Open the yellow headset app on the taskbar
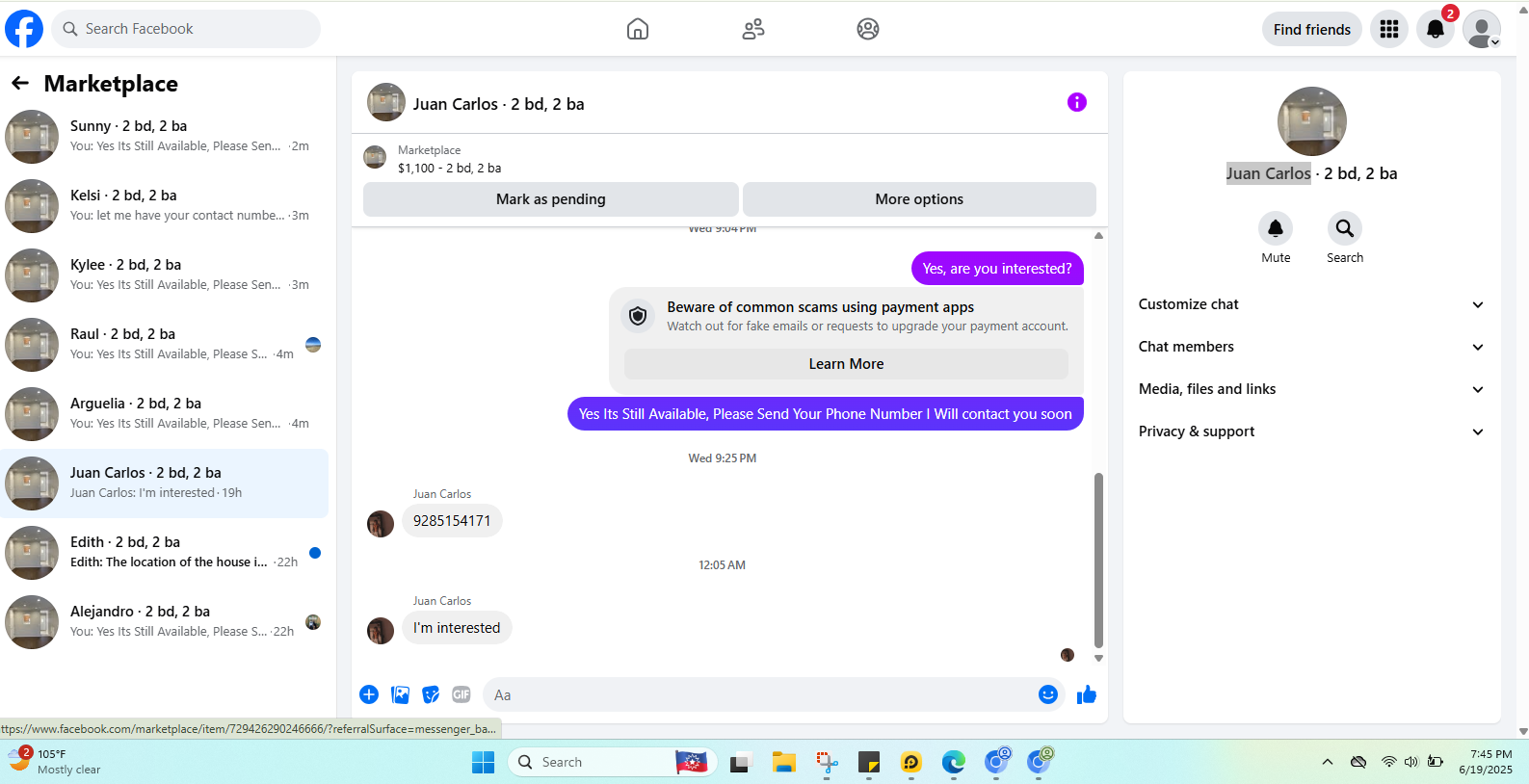The image size is (1529, 784). tap(911, 762)
